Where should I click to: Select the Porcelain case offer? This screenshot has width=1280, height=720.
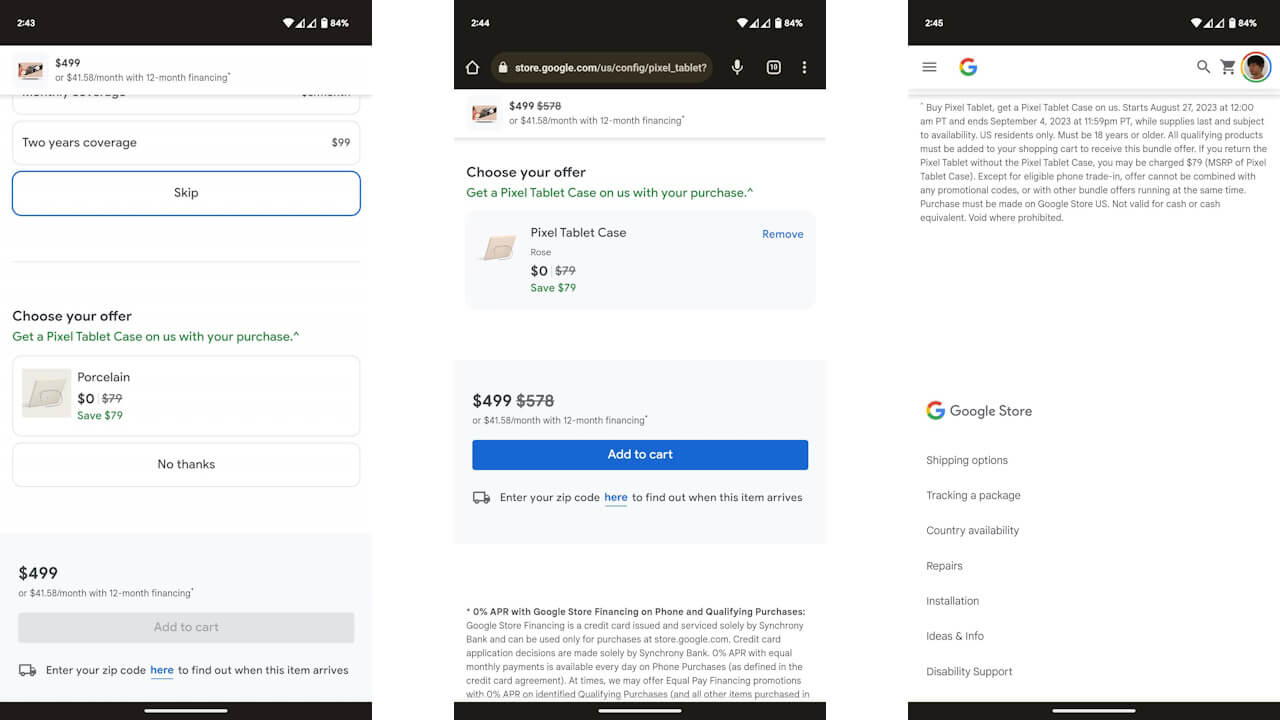pos(186,395)
